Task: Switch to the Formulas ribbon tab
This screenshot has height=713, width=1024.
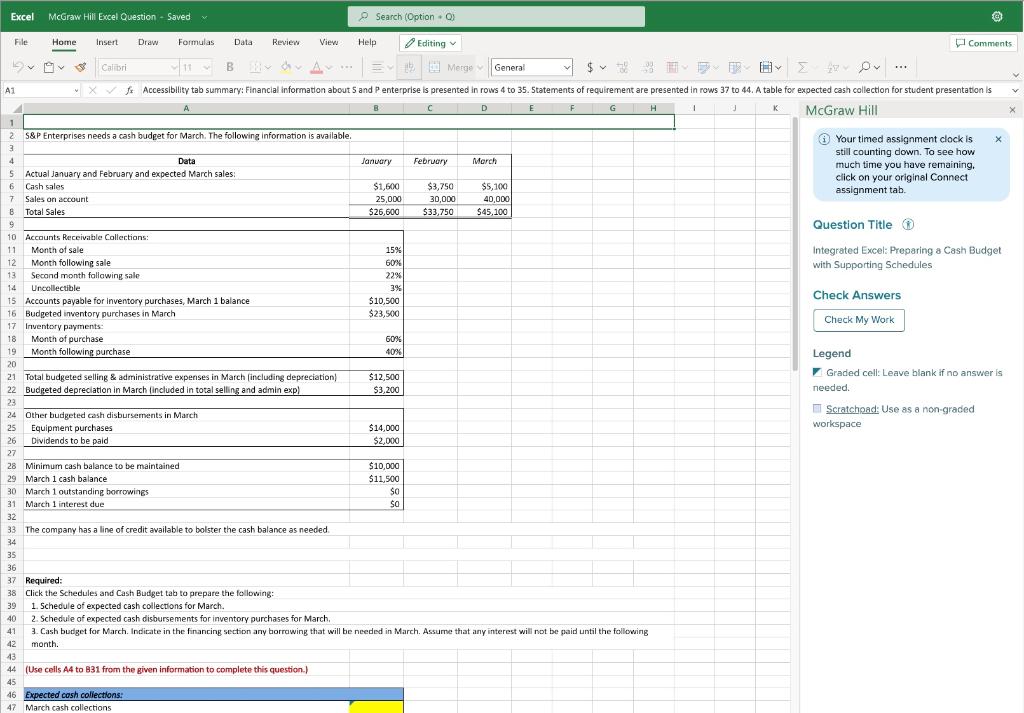Action: coord(196,42)
